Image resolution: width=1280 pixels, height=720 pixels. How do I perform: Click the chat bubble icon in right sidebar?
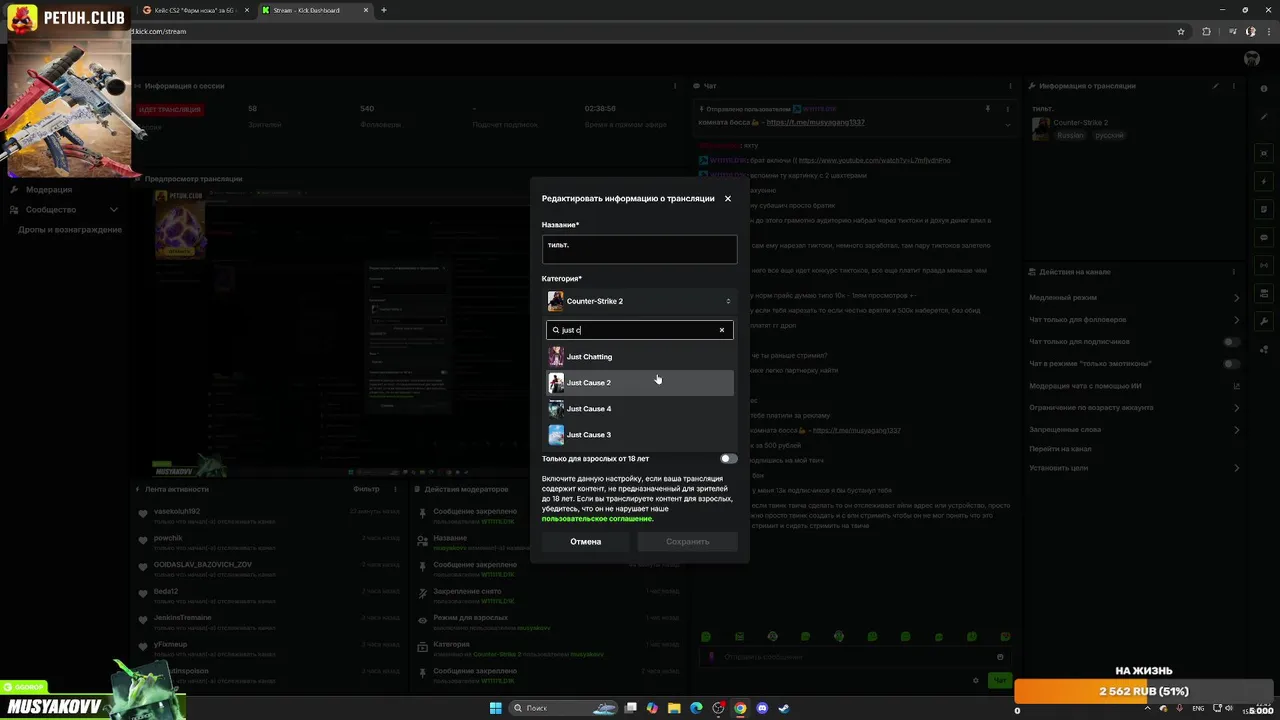(1265, 238)
